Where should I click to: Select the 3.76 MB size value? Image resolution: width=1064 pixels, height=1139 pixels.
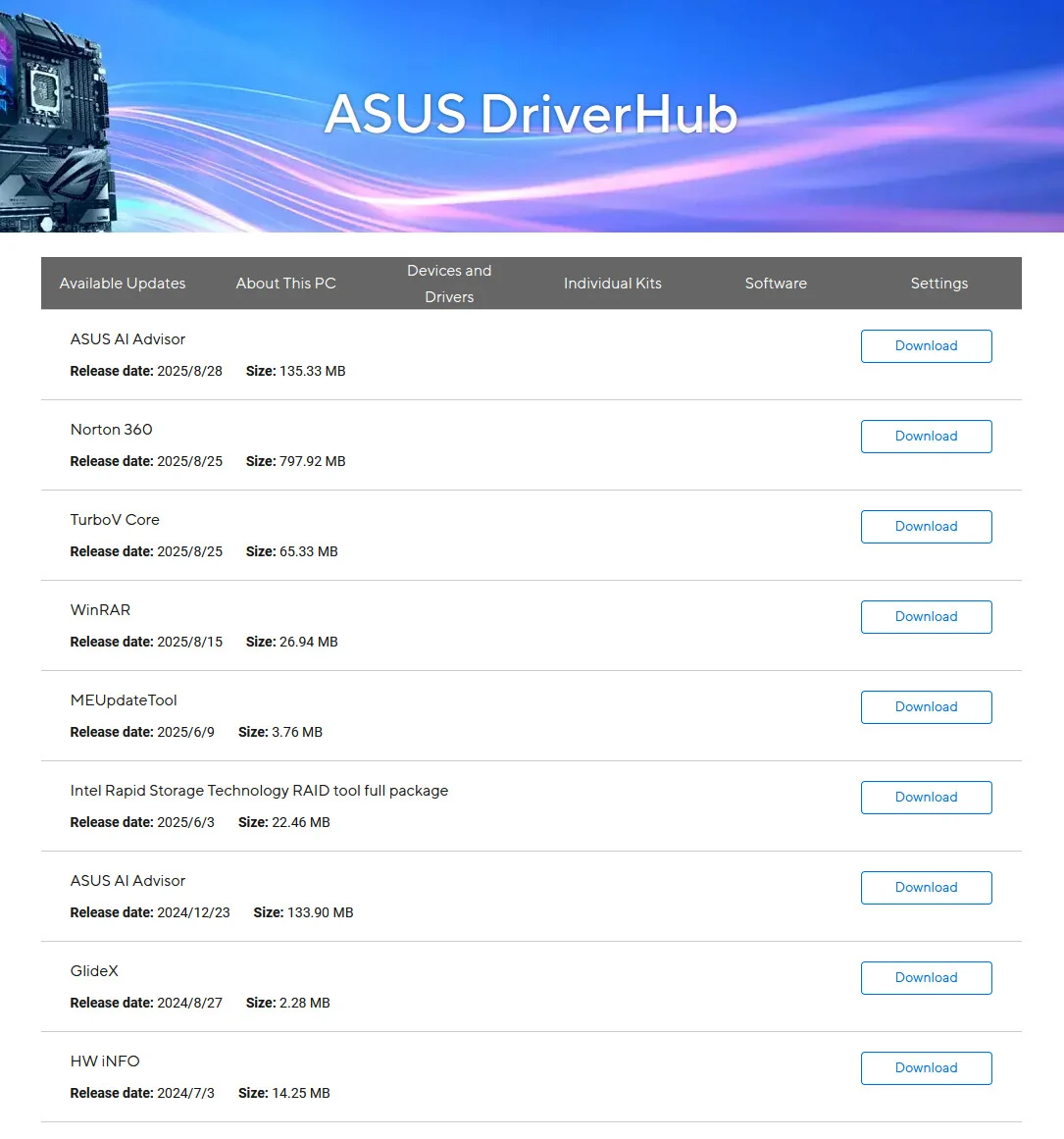[x=297, y=732]
